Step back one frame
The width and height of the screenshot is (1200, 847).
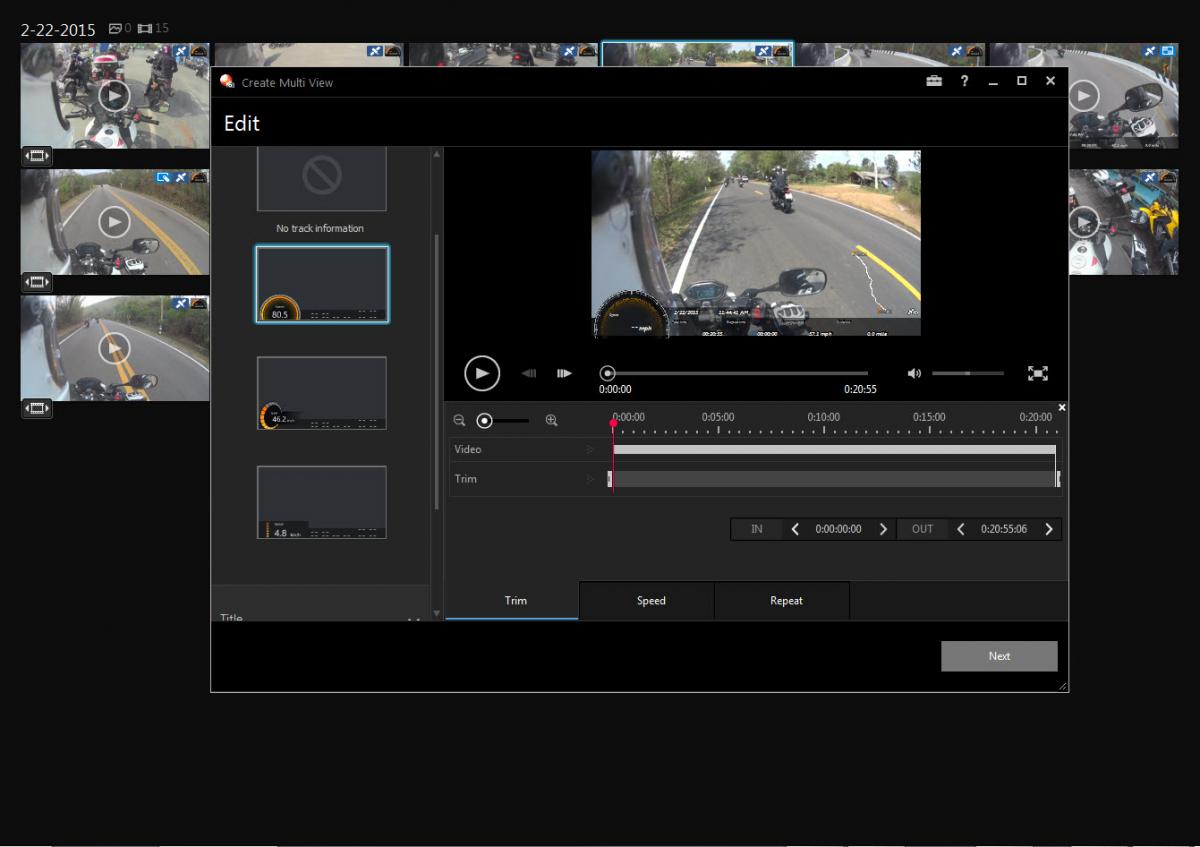pos(529,373)
